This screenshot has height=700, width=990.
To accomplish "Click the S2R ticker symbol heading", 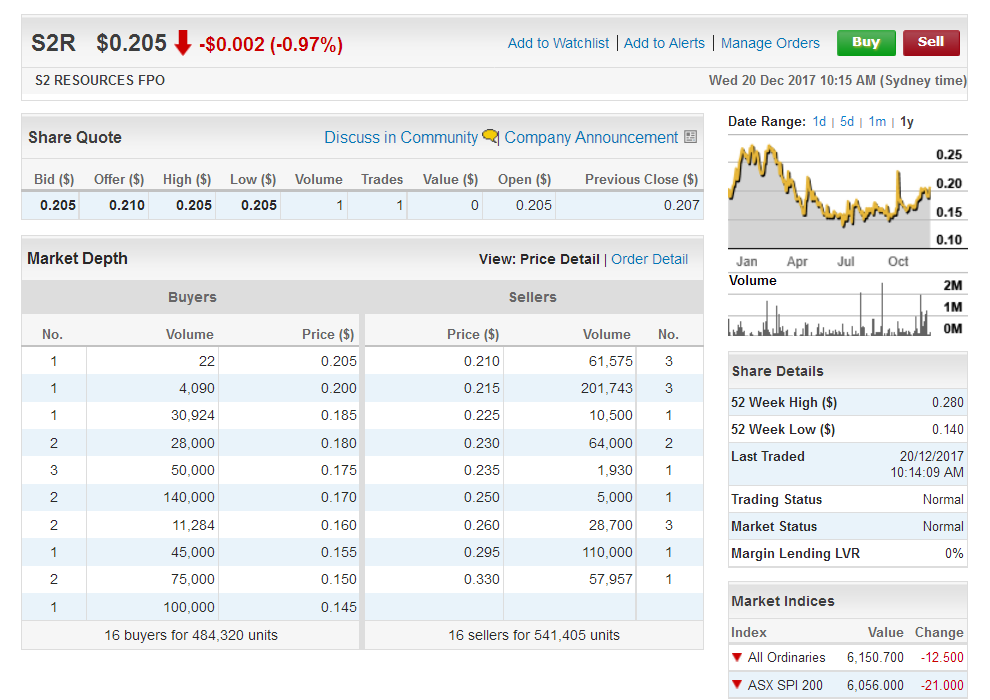I will [x=54, y=43].
